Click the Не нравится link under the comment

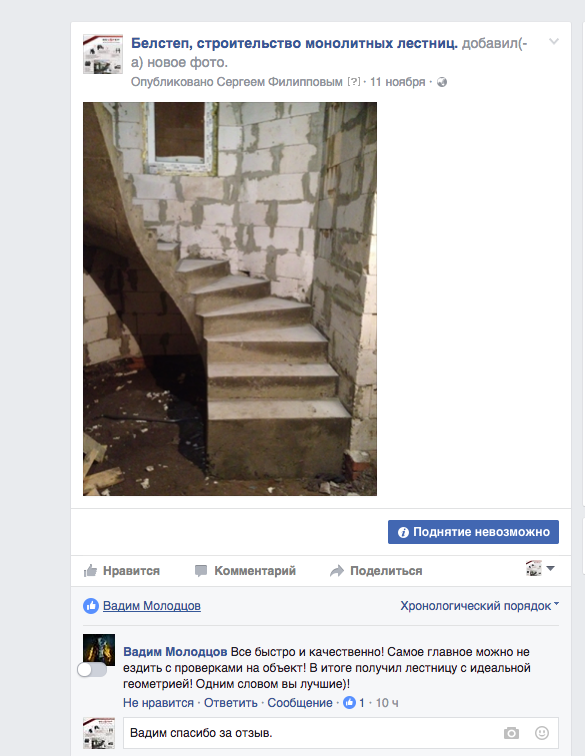[158, 703]
